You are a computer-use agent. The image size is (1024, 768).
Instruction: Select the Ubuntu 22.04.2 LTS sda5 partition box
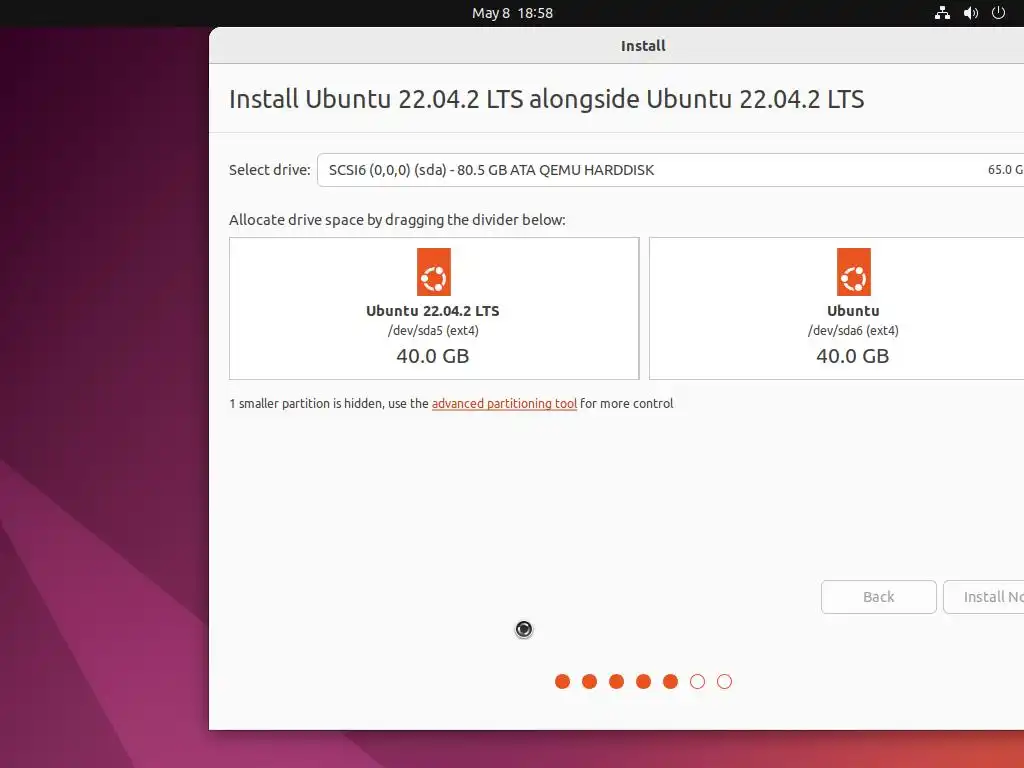pyautogui.click(x=434, y=308)
